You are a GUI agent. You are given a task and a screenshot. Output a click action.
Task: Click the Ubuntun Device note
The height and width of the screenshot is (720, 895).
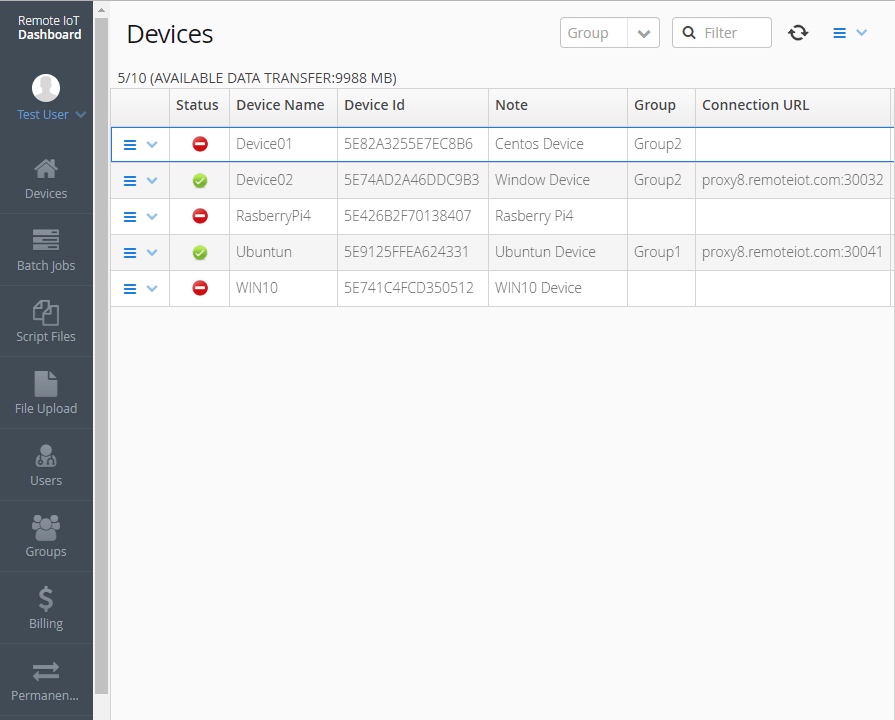pyautogui.click(x=545, y=252)
